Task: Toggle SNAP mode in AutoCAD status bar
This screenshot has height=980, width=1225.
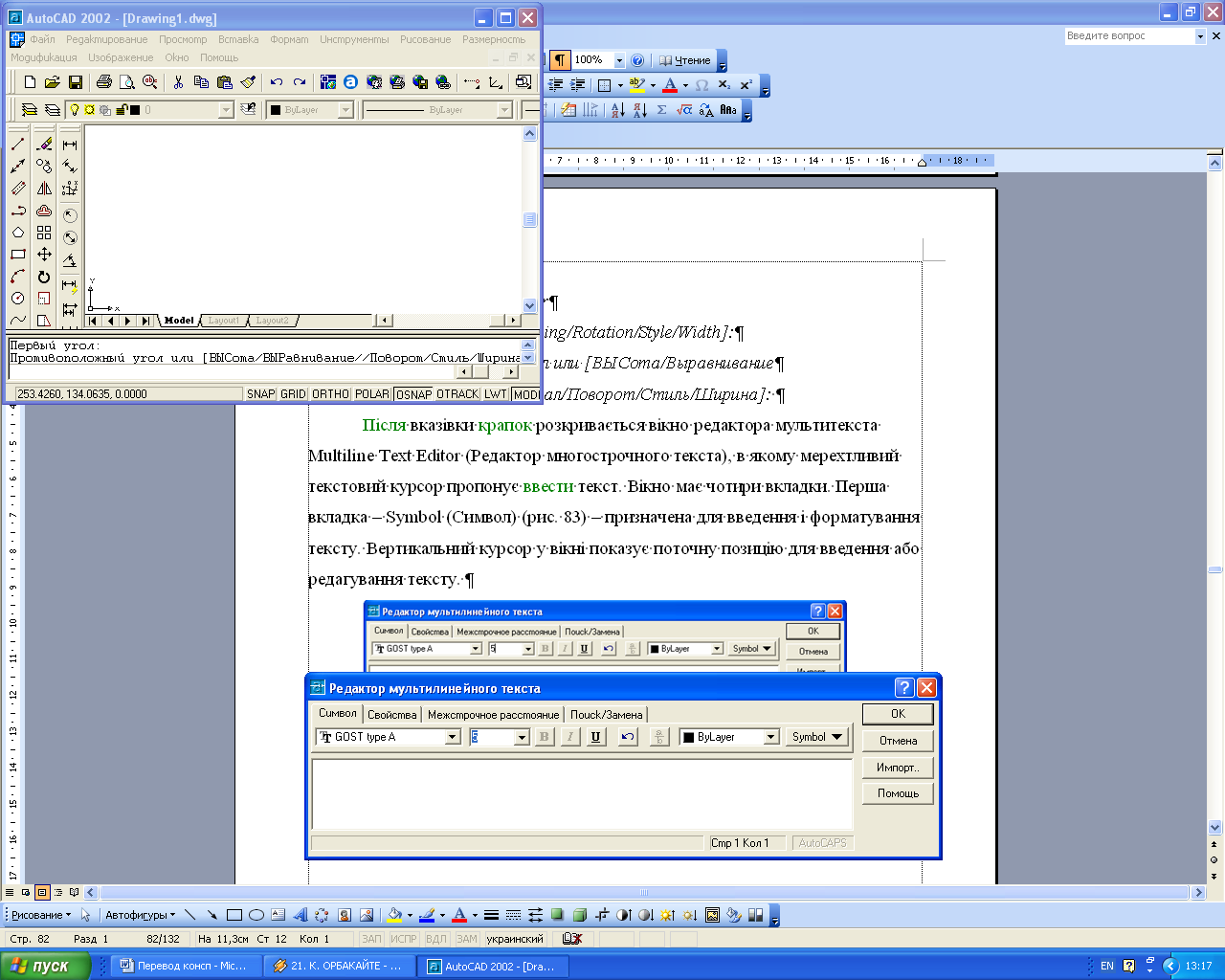Action: pos(260,394)
